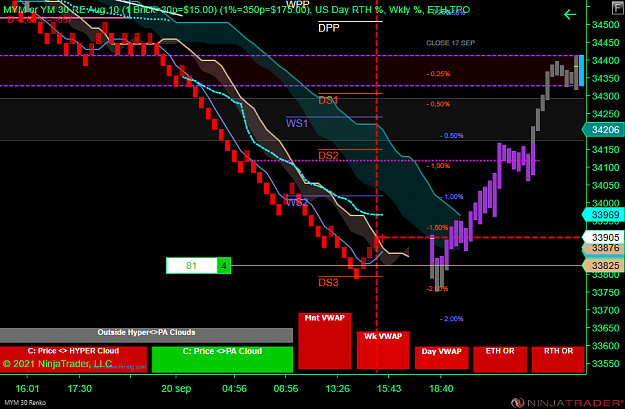This screenshot has height=409, width=625.
Task: Click the 15:43 time axis label
Action: click(389, 389)
